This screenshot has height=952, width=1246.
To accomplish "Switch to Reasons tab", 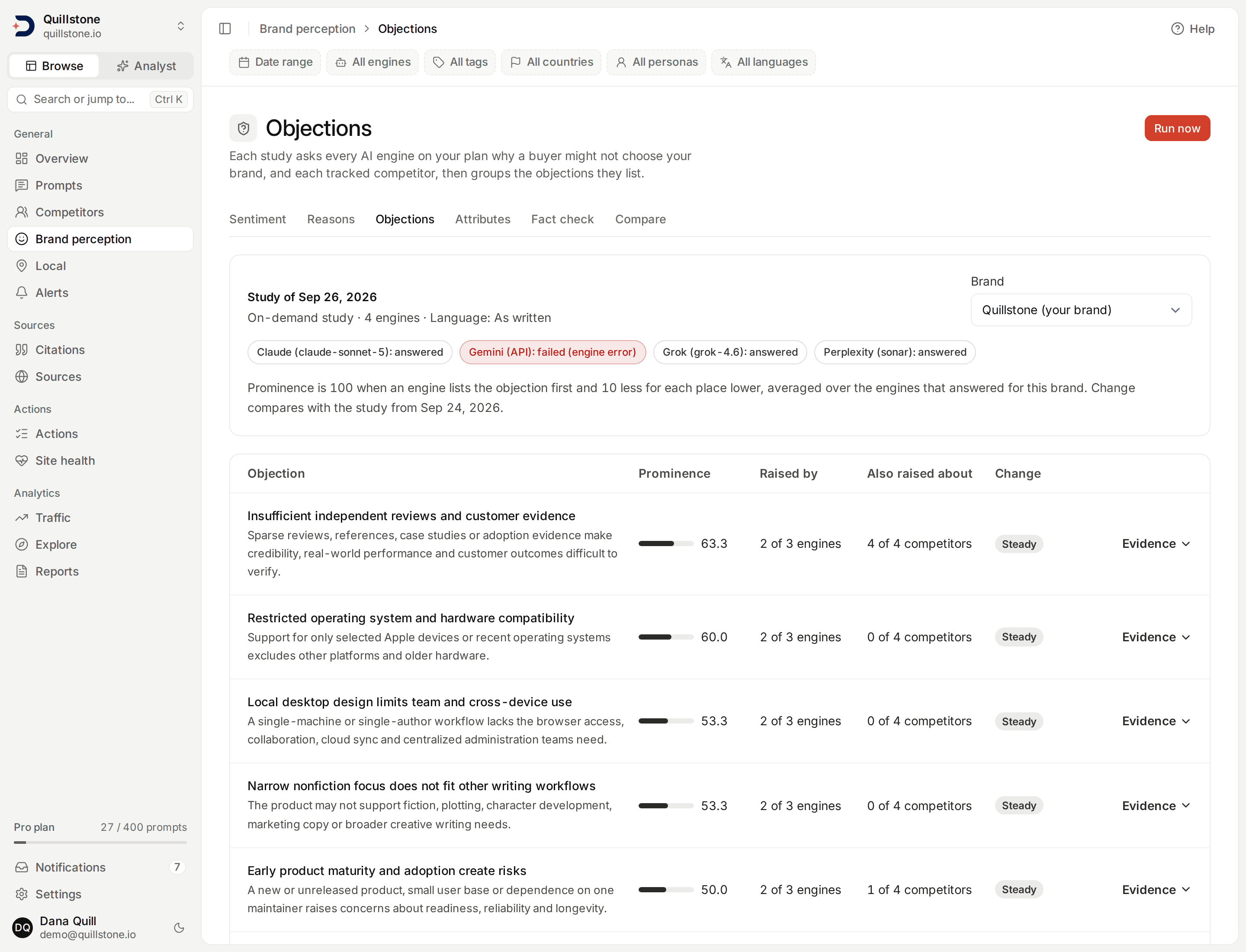I will pyautogui.click(x=331, y=219).
